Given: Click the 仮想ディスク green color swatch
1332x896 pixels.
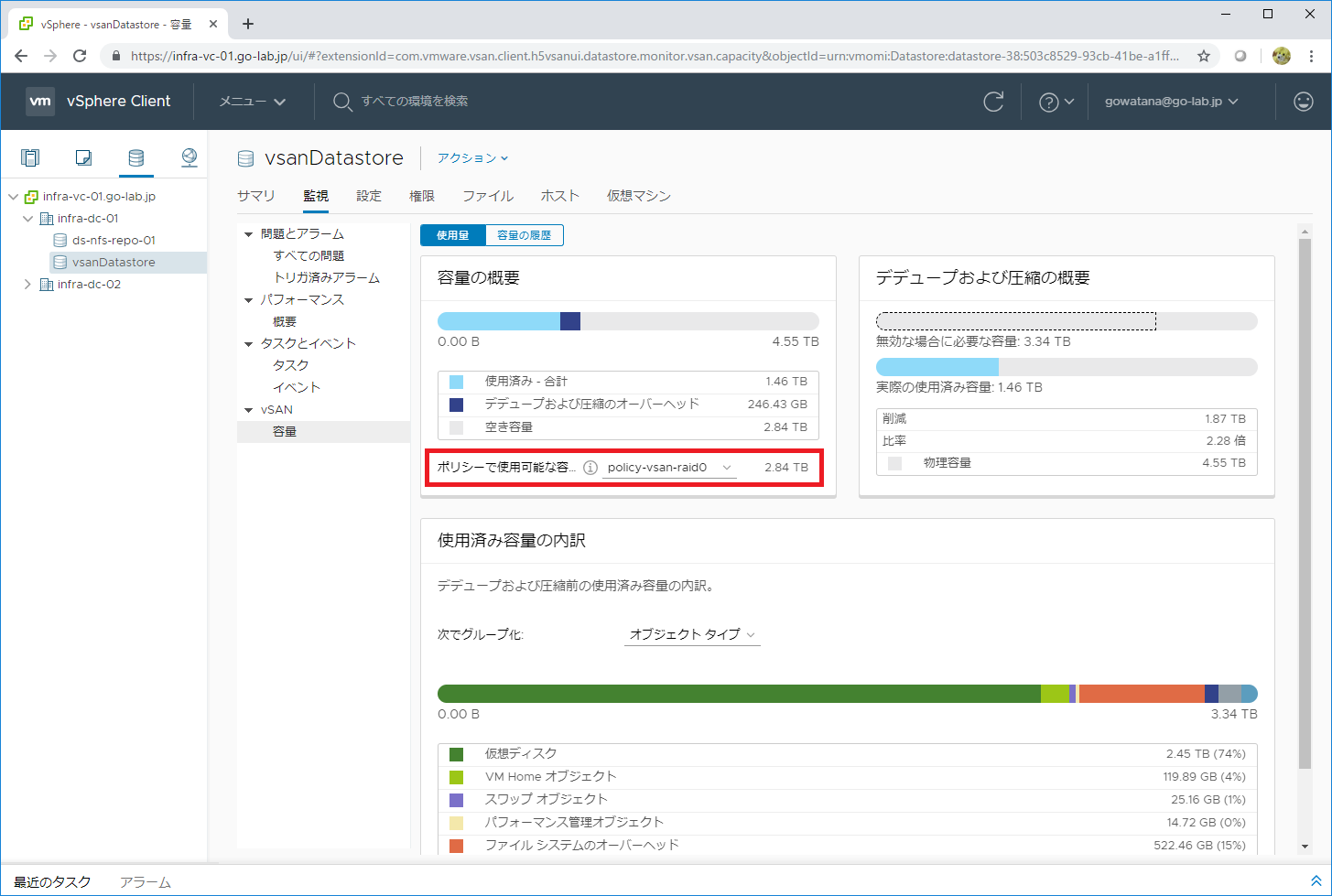Looking at the screenshot, I should (x=456, y=754).
